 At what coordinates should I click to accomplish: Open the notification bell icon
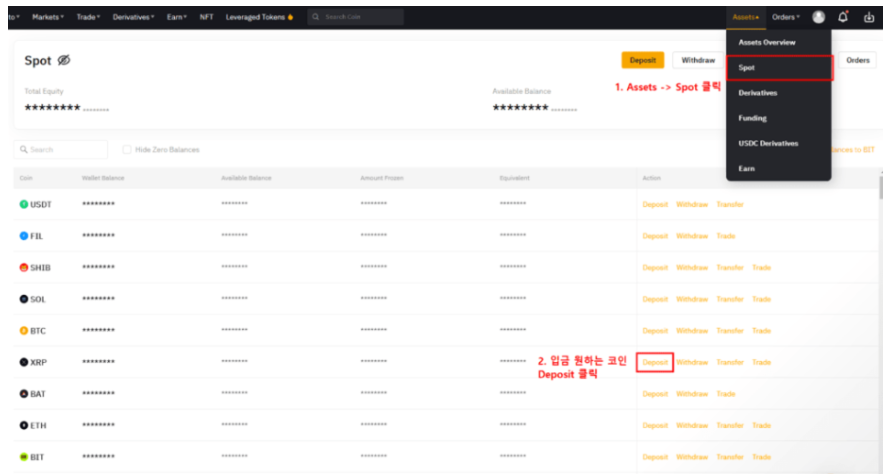coord(843,17)
